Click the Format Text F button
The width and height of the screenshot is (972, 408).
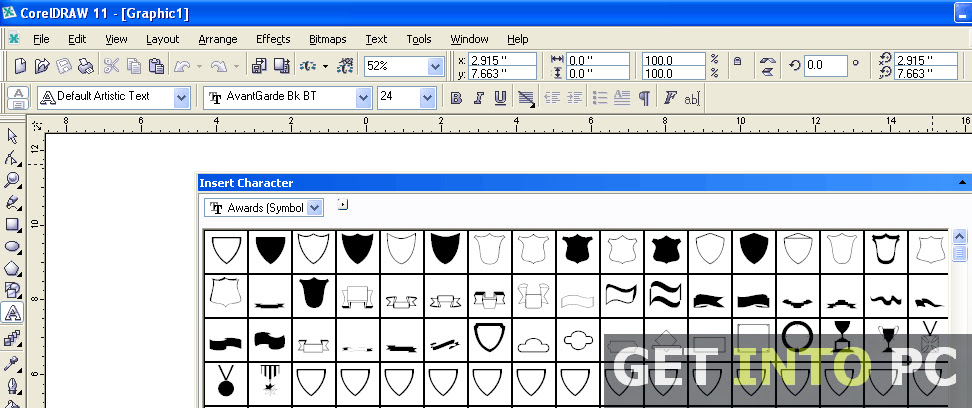pyautogui.click(x=669, y=98)
